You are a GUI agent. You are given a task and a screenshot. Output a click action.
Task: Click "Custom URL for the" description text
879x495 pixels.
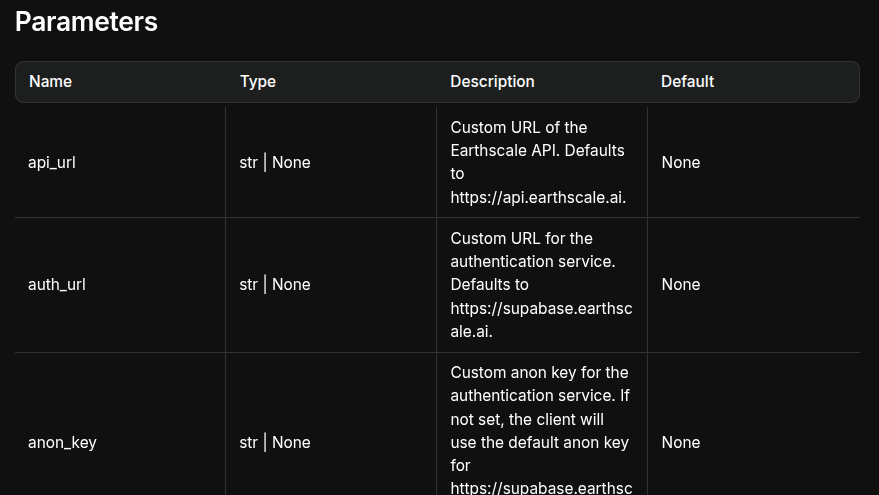521,238
